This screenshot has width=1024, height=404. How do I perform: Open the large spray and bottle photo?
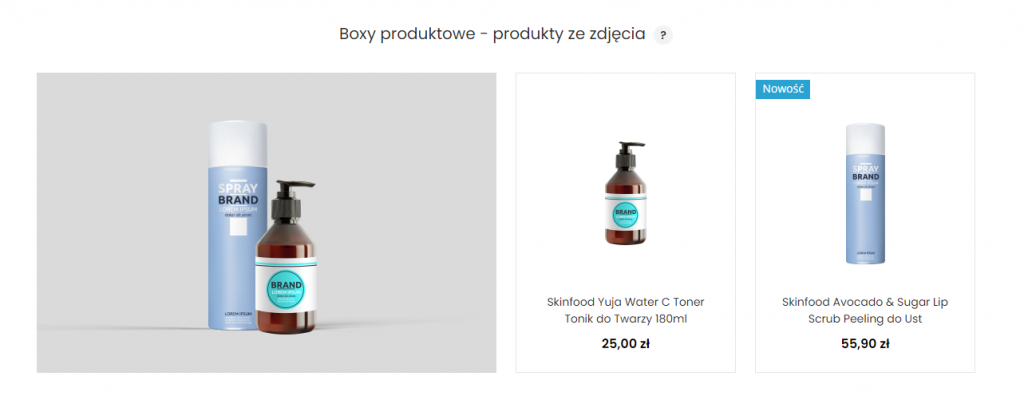(266, 223)
